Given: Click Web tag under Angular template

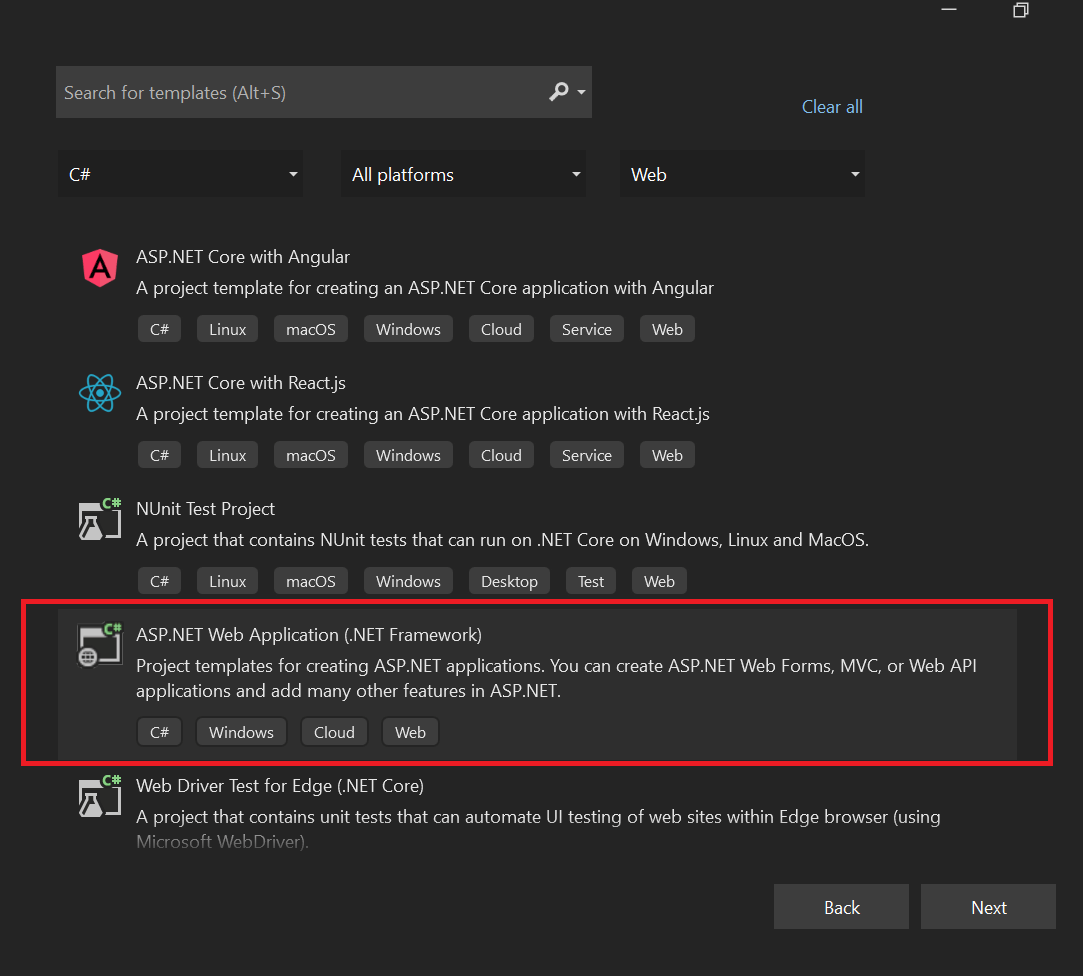Looking at the screenshot, I should (x=667, y=329).
